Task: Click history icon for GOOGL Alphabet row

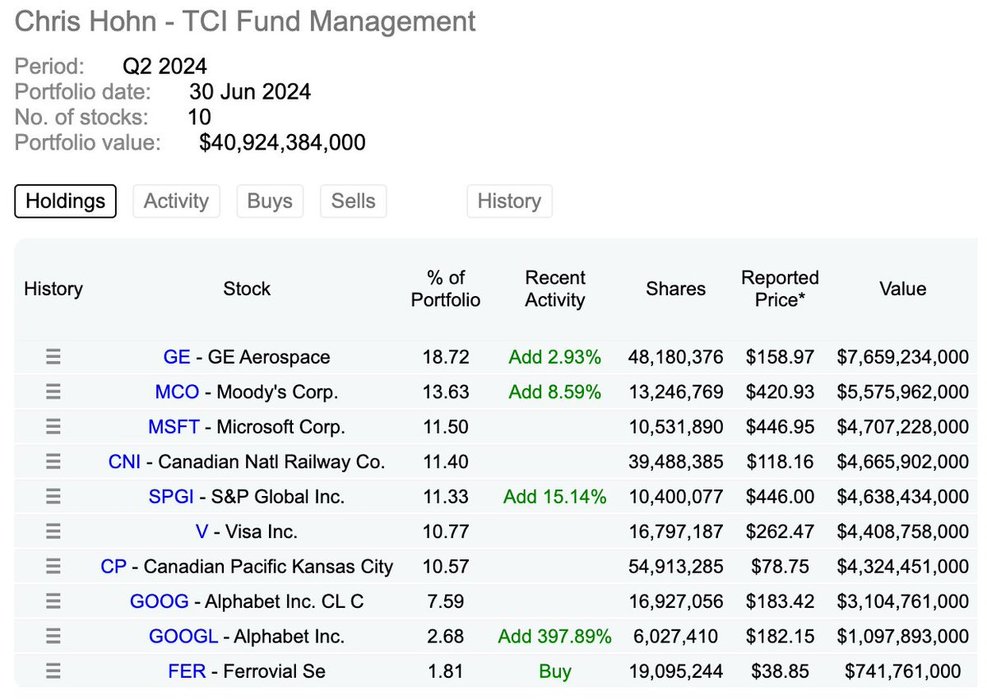Action: point(53,637)
